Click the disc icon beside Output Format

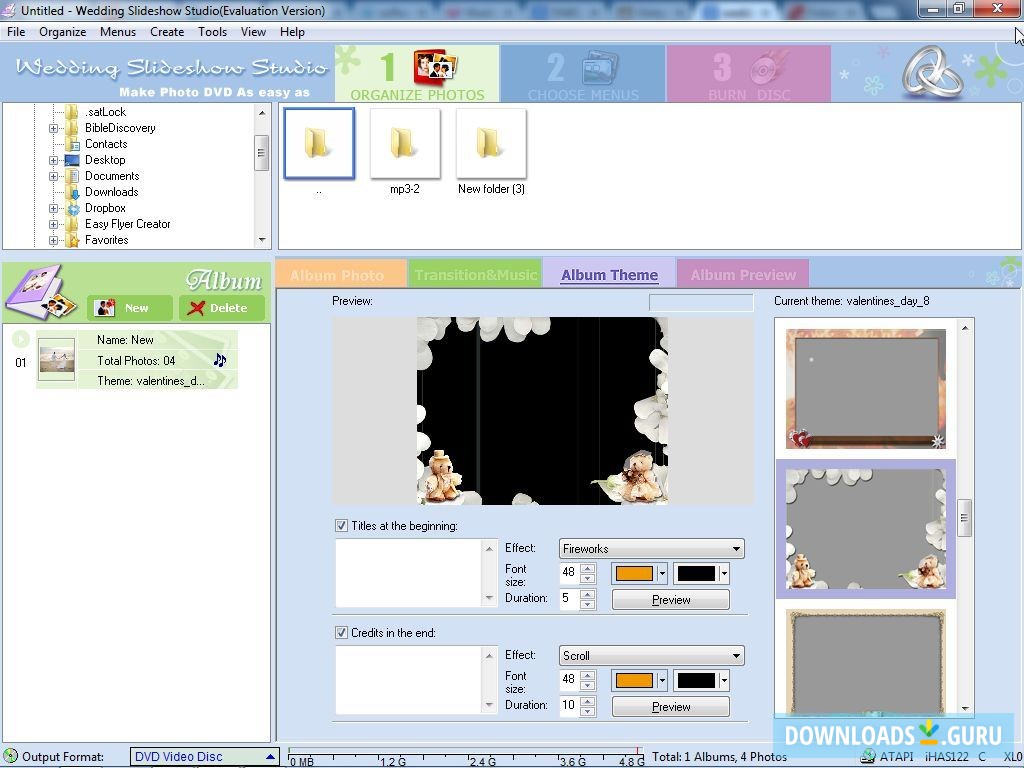(x=10, y=757)
